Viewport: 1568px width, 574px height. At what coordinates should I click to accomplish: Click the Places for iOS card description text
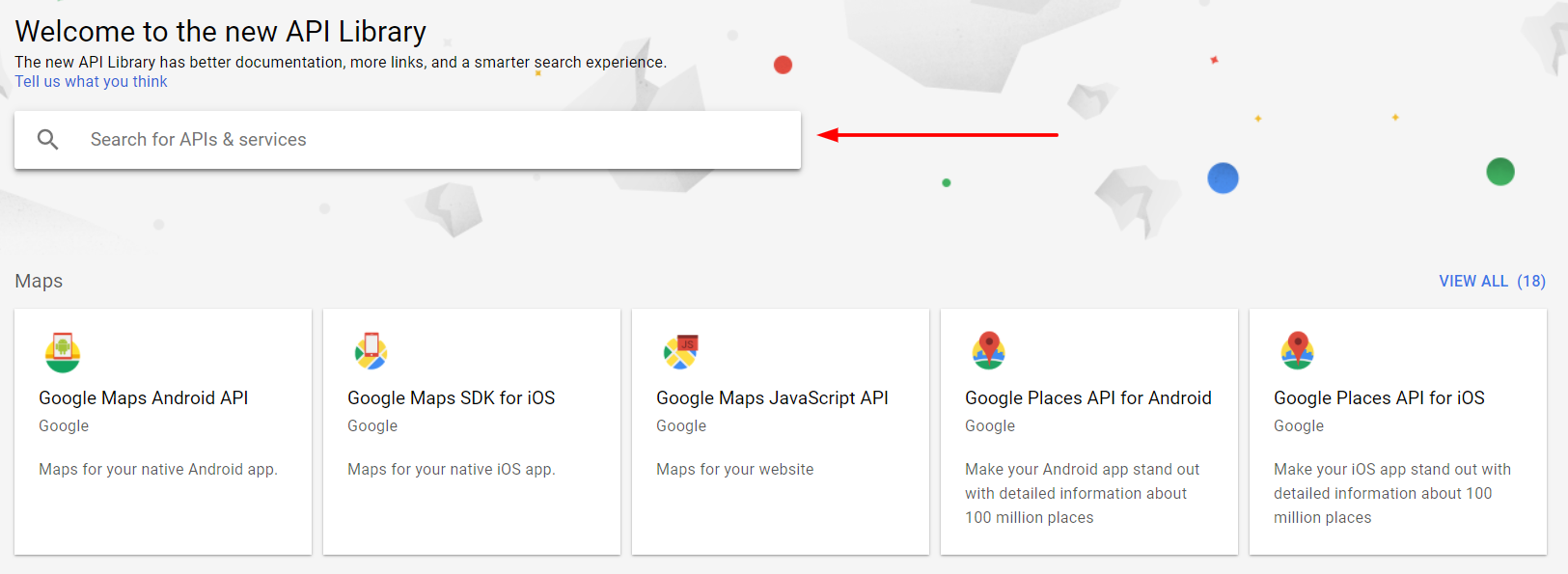[1392, 493]
